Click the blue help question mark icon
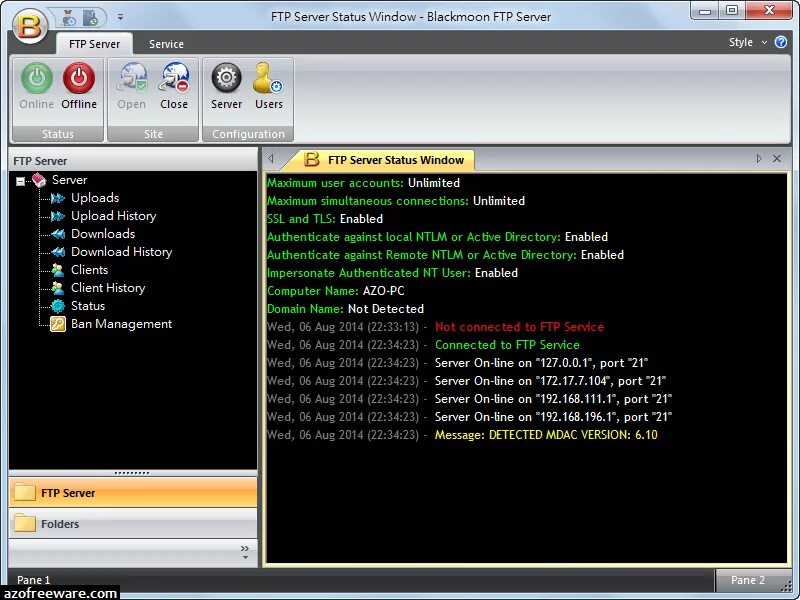 781,42
